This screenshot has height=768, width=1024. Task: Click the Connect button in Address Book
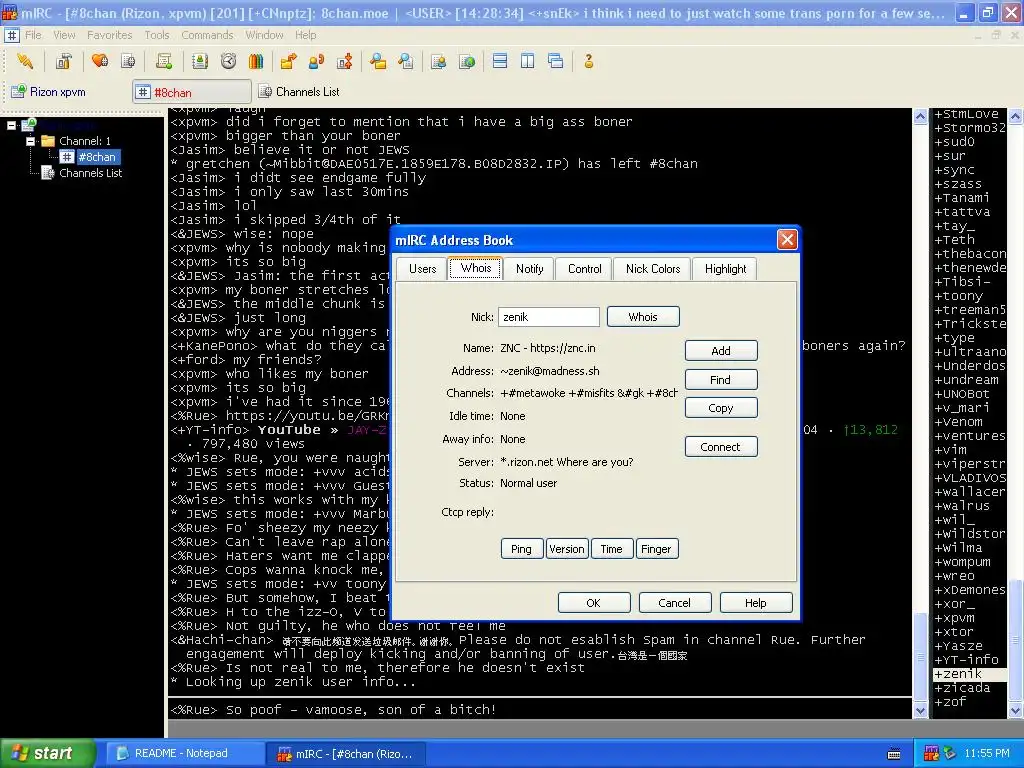tap(721, 447)
